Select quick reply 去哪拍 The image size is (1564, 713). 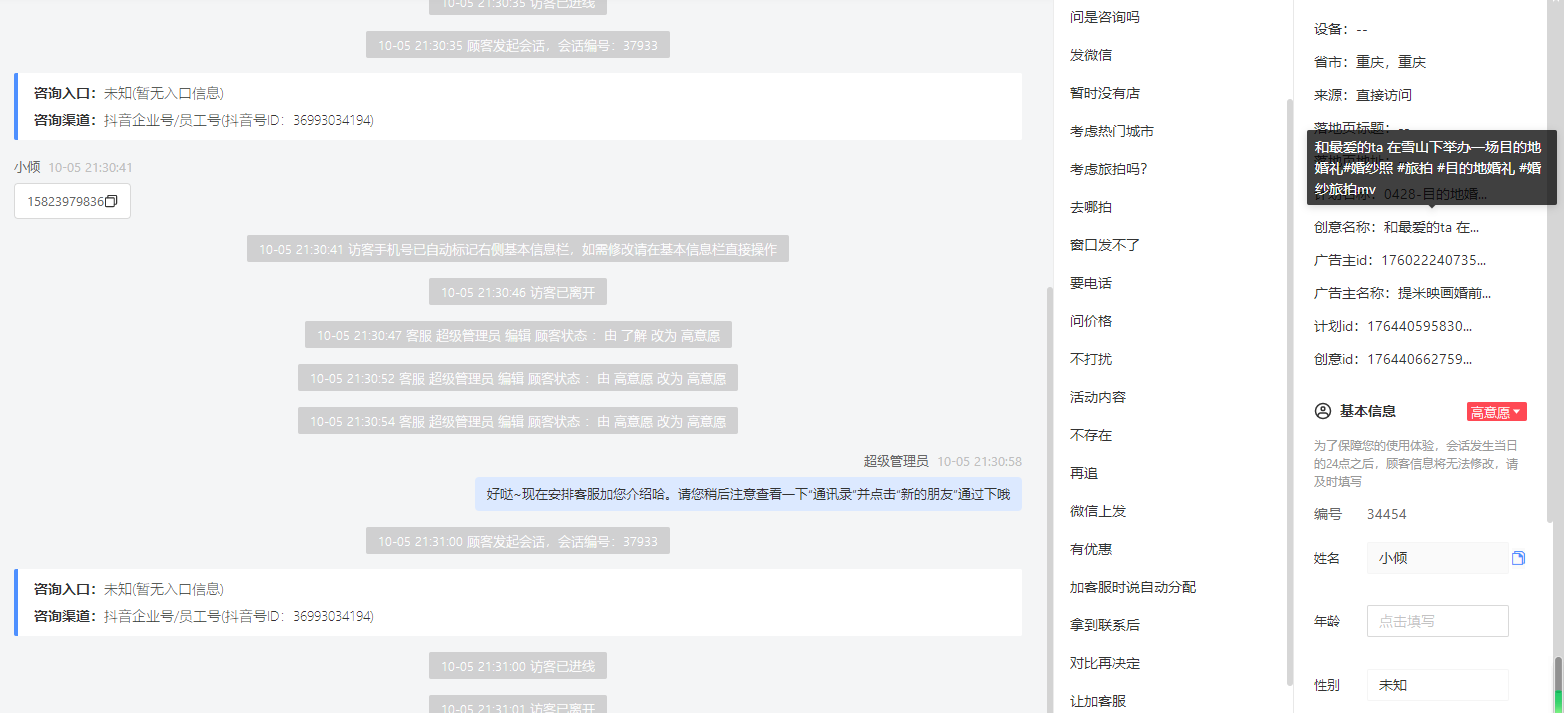pos(1091,207)
